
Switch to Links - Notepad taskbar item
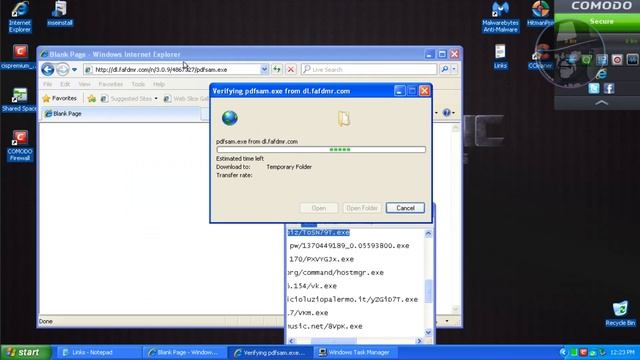click(98, 352)
